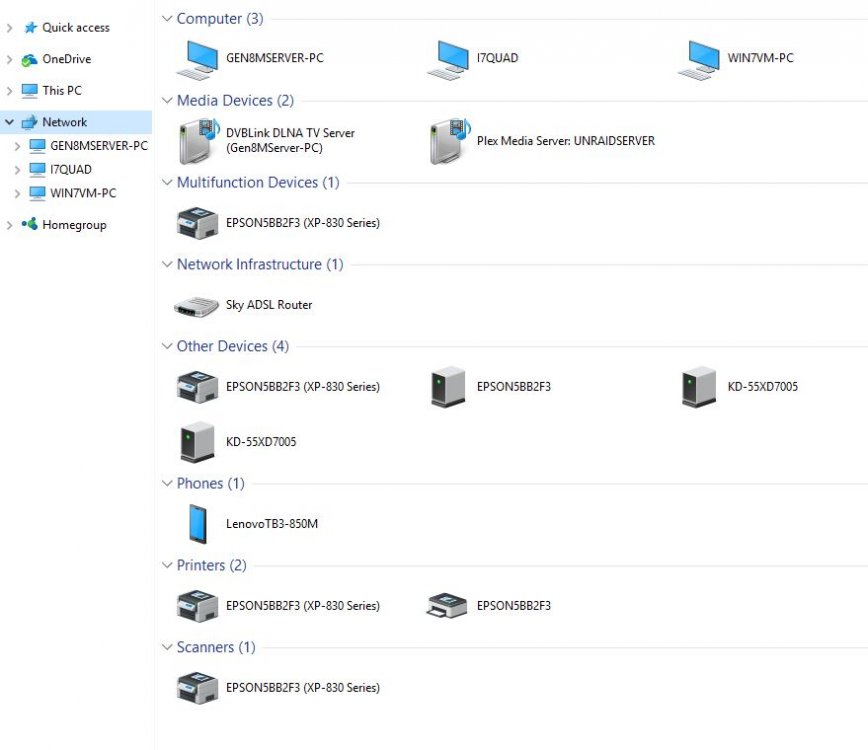
Task: Click WIN7VM-PC monitor icon in the sidebar tree
Action: pyautogui.click(x=37, y=194)
